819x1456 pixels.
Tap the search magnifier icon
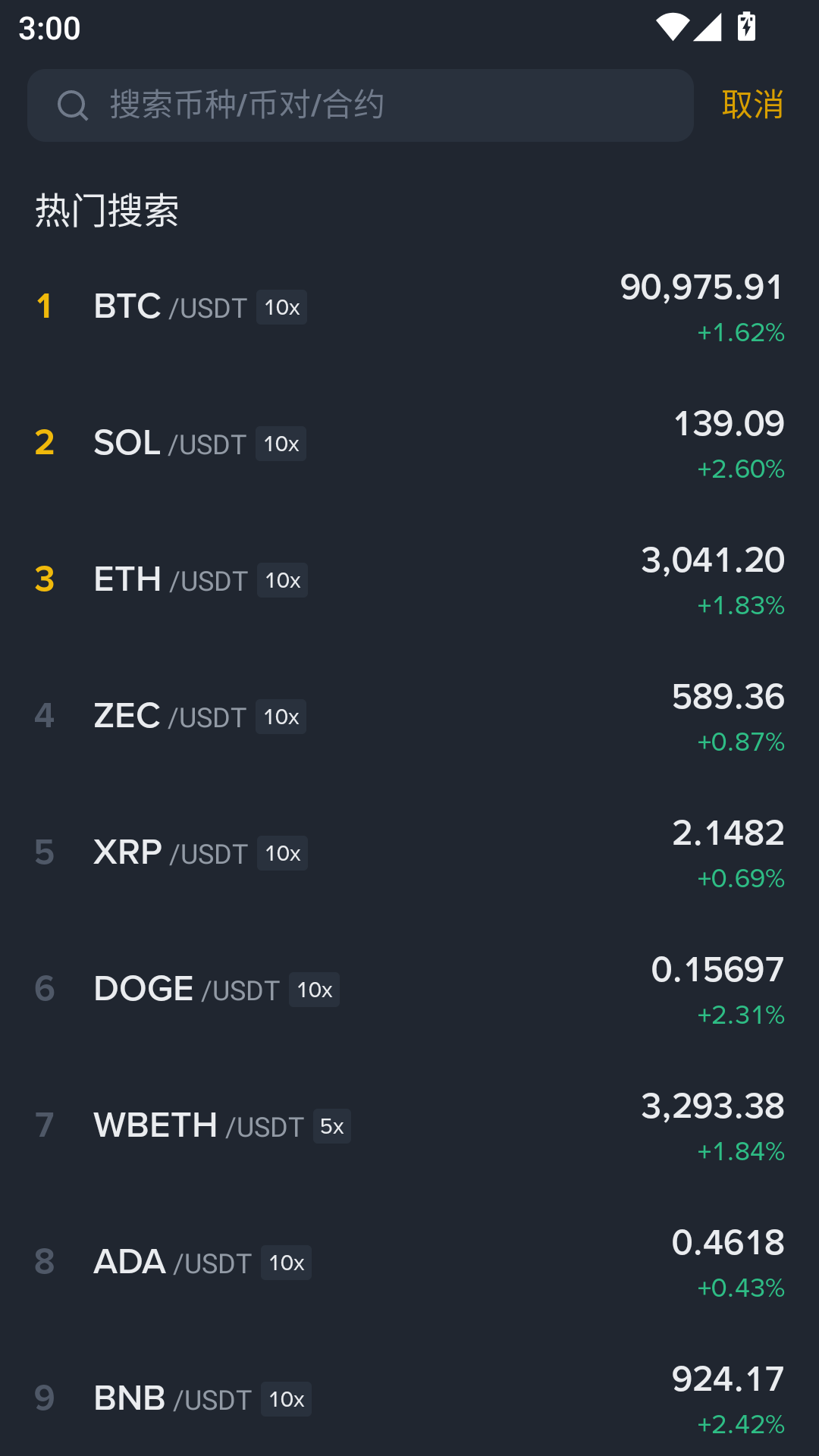(73, 105)
